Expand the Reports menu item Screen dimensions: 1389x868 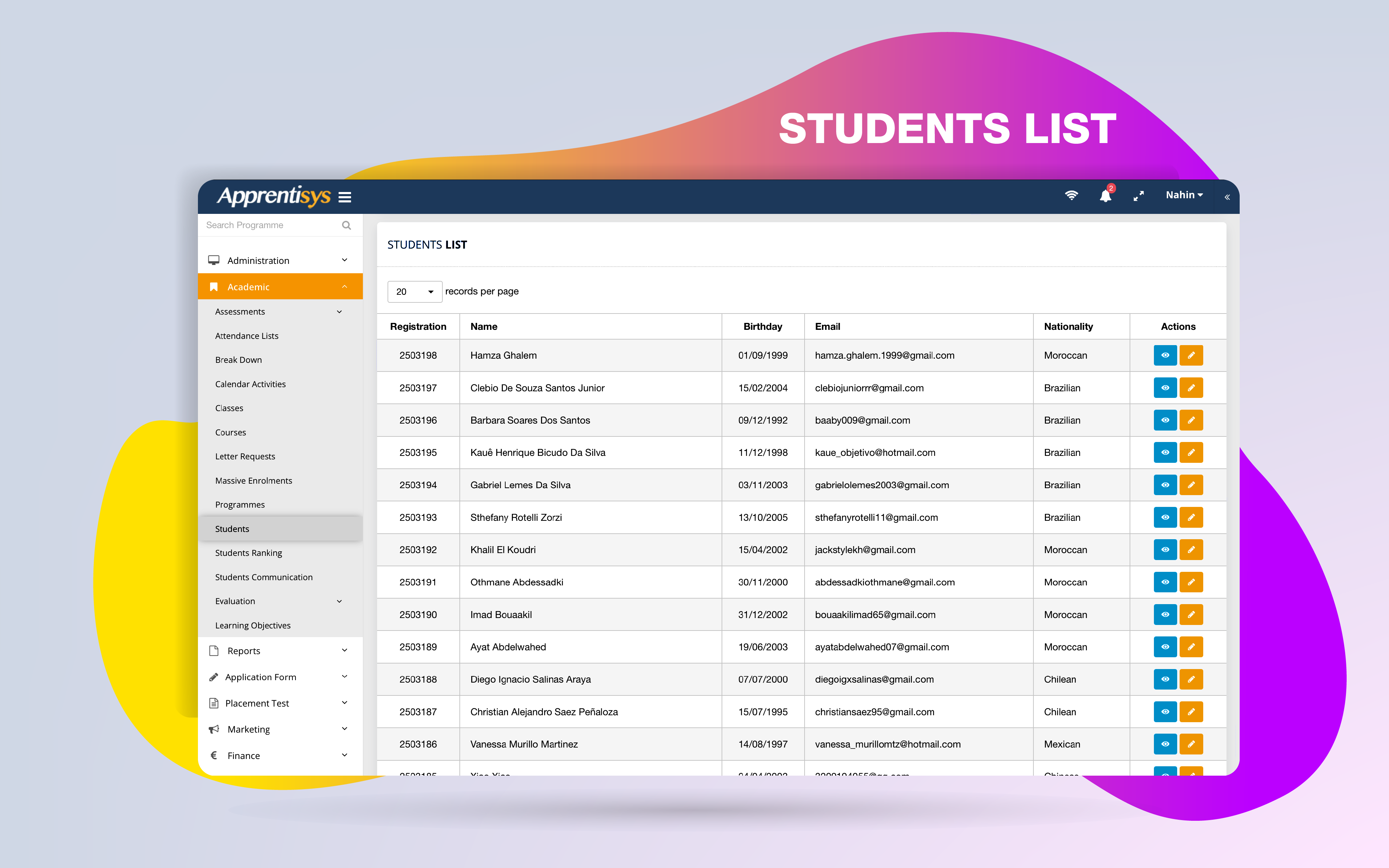tap(243, 650)
